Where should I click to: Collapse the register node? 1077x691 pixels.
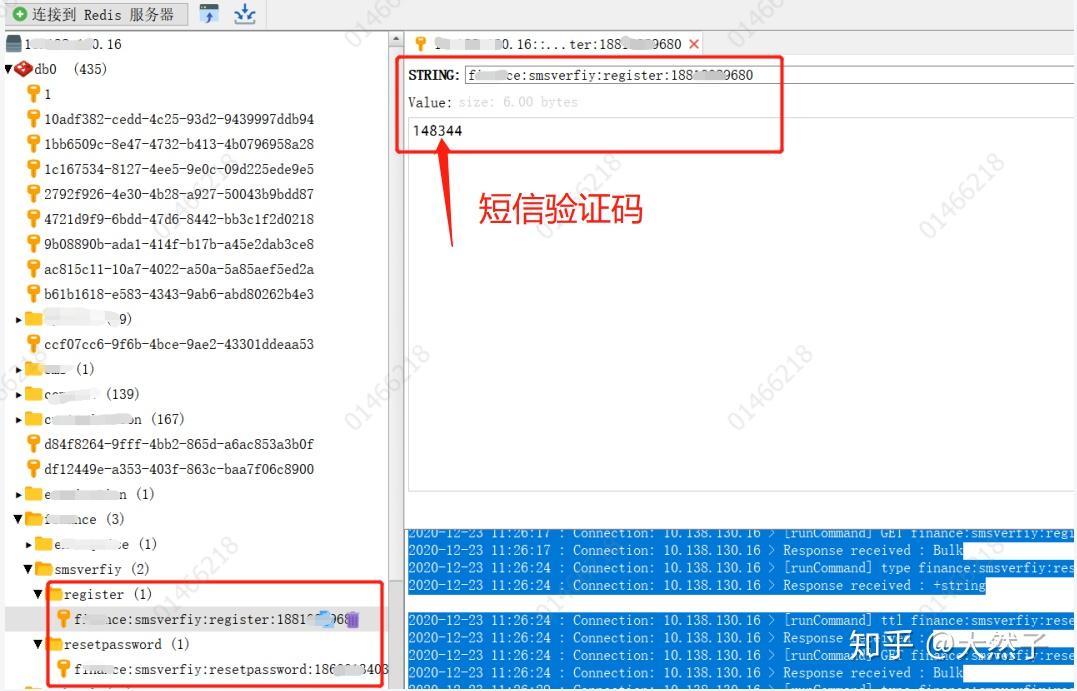[38, 593]
